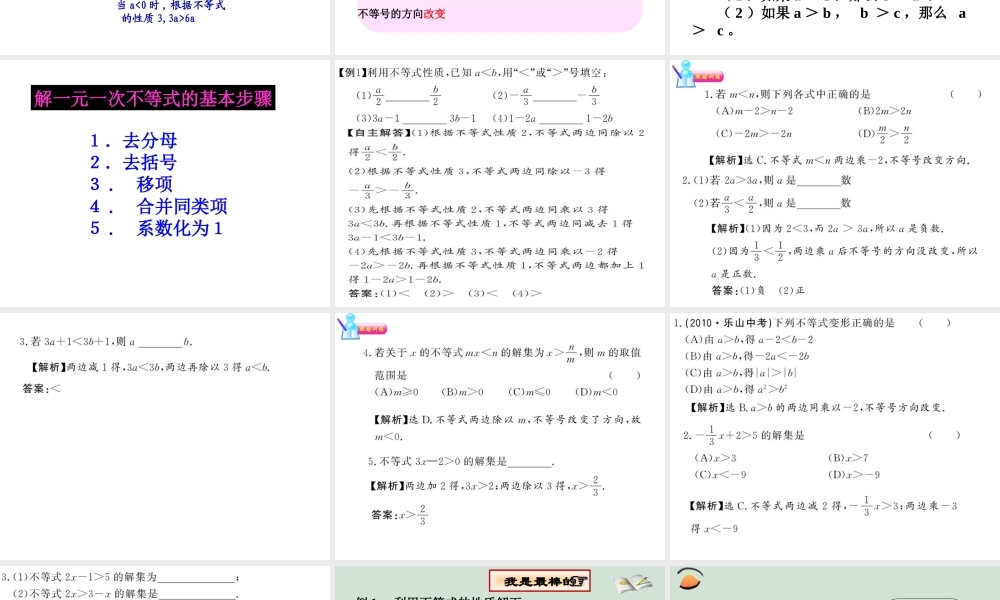Click the orange eye-shaped icon on the bottom right slide
This screenshot has width=1000, height=600.
(690, 579)
